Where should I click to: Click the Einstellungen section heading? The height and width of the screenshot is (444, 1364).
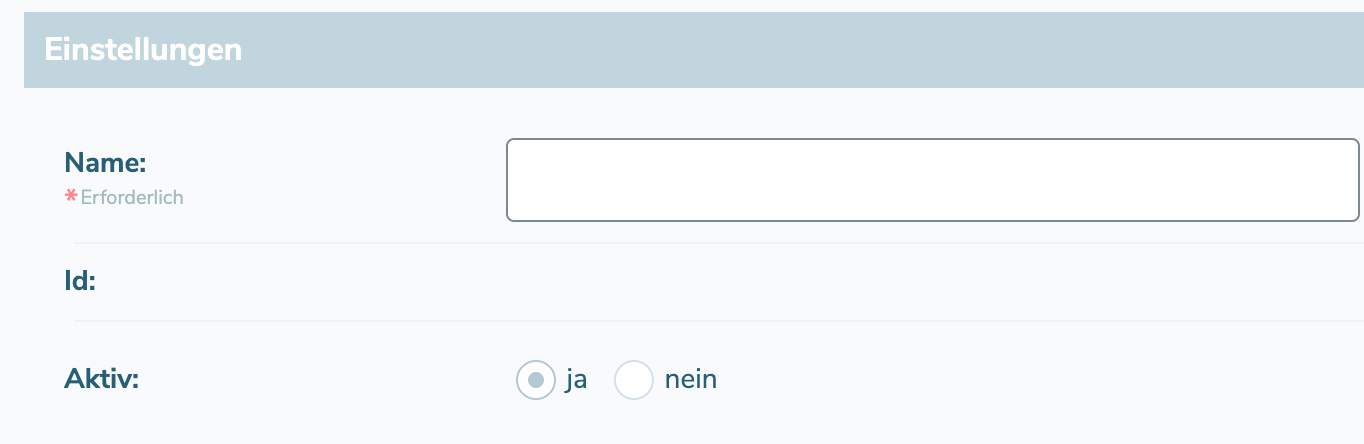[x=143, y=50]
